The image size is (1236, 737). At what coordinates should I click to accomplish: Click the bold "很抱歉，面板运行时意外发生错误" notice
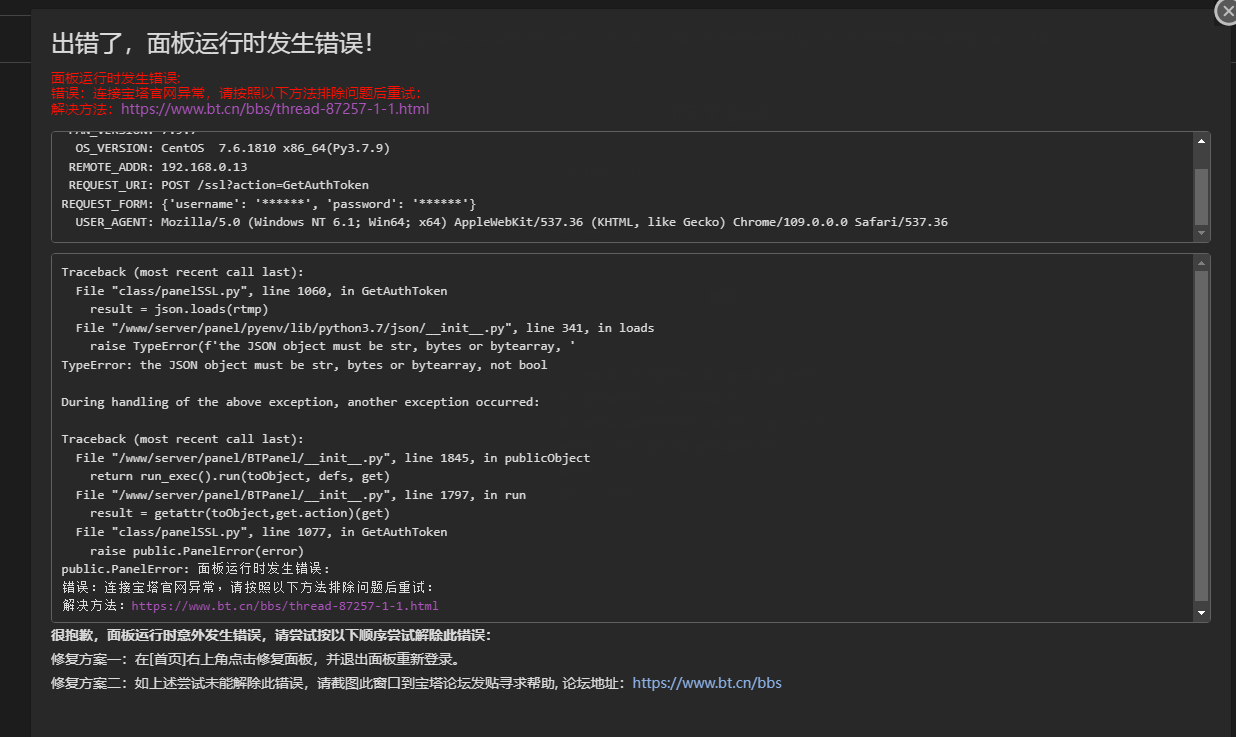pos(271,635)
